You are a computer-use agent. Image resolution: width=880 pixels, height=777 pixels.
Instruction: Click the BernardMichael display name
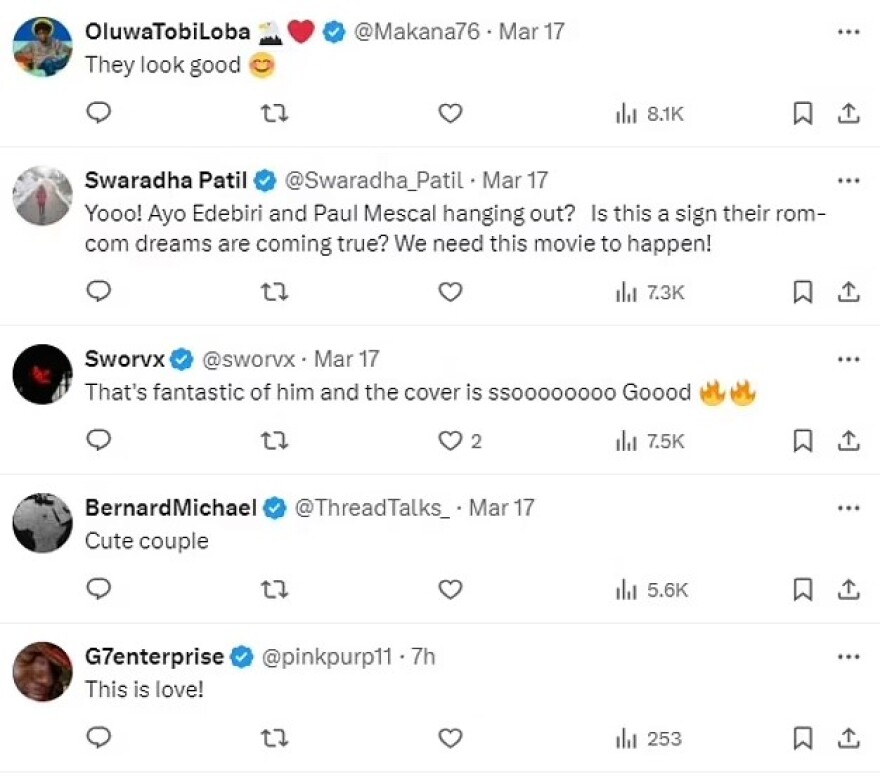[171, 508]
